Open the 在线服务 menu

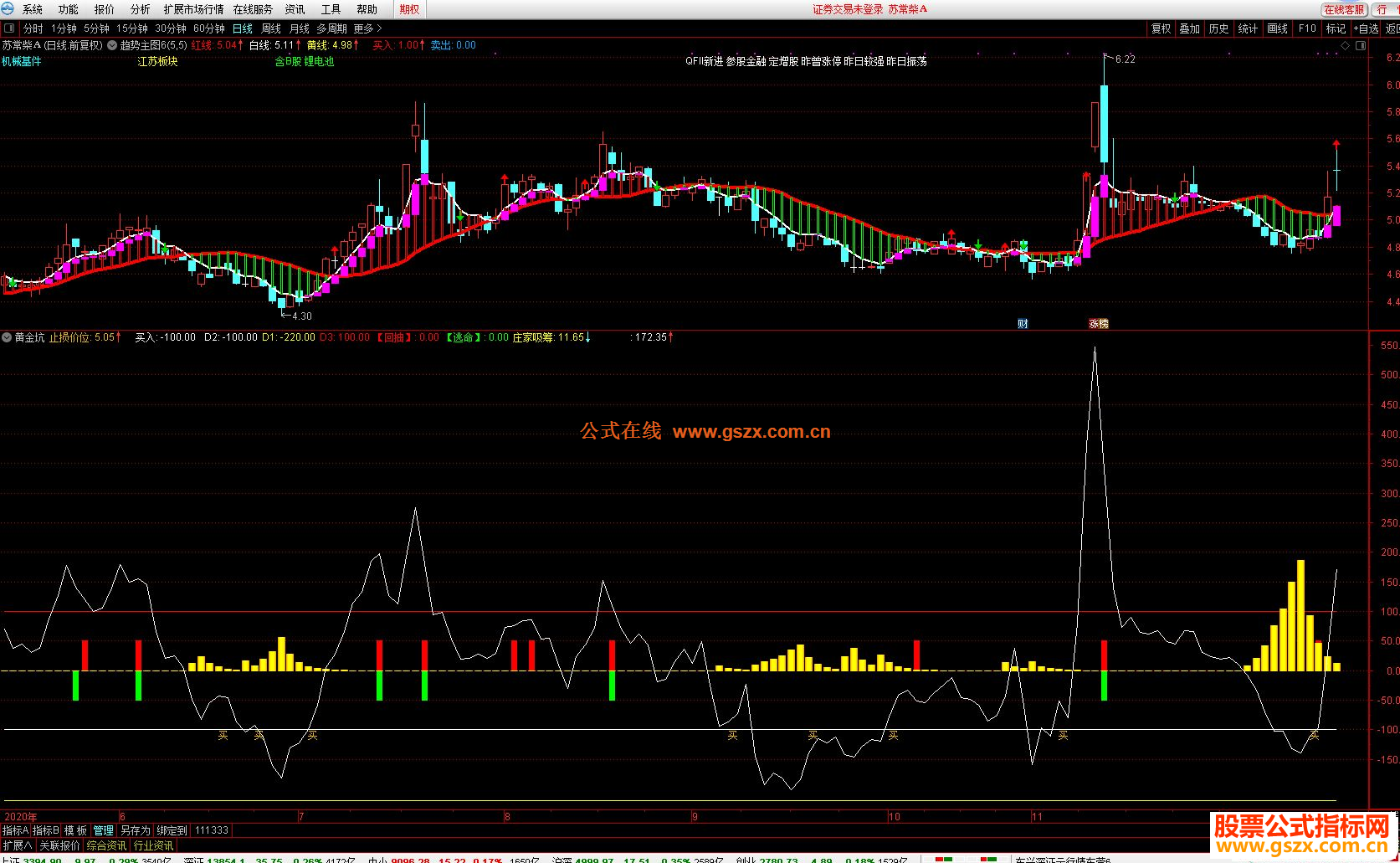tap(253, 9)
